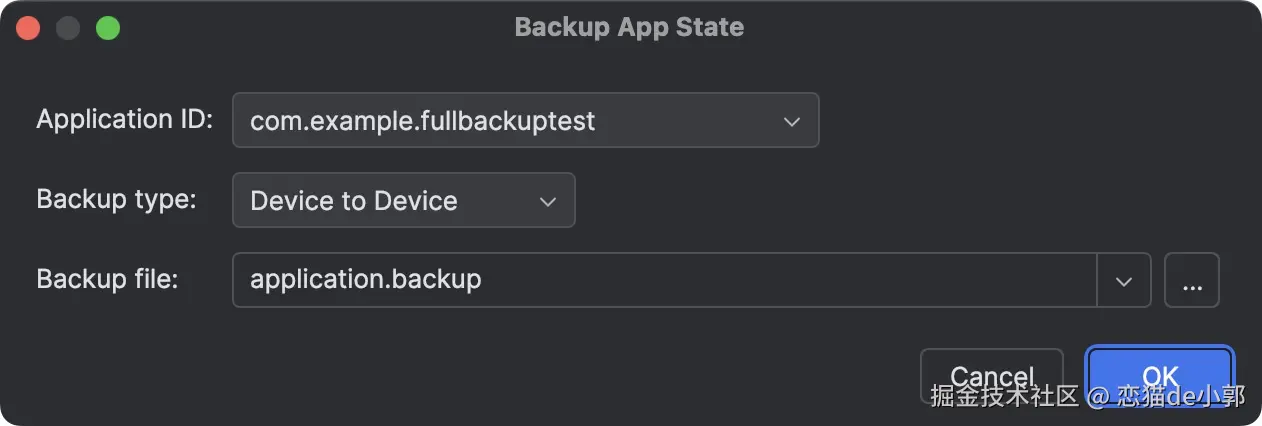Click the com.example.fullbackuptest package name text
1262x426 pixels.
pos(422,121)
